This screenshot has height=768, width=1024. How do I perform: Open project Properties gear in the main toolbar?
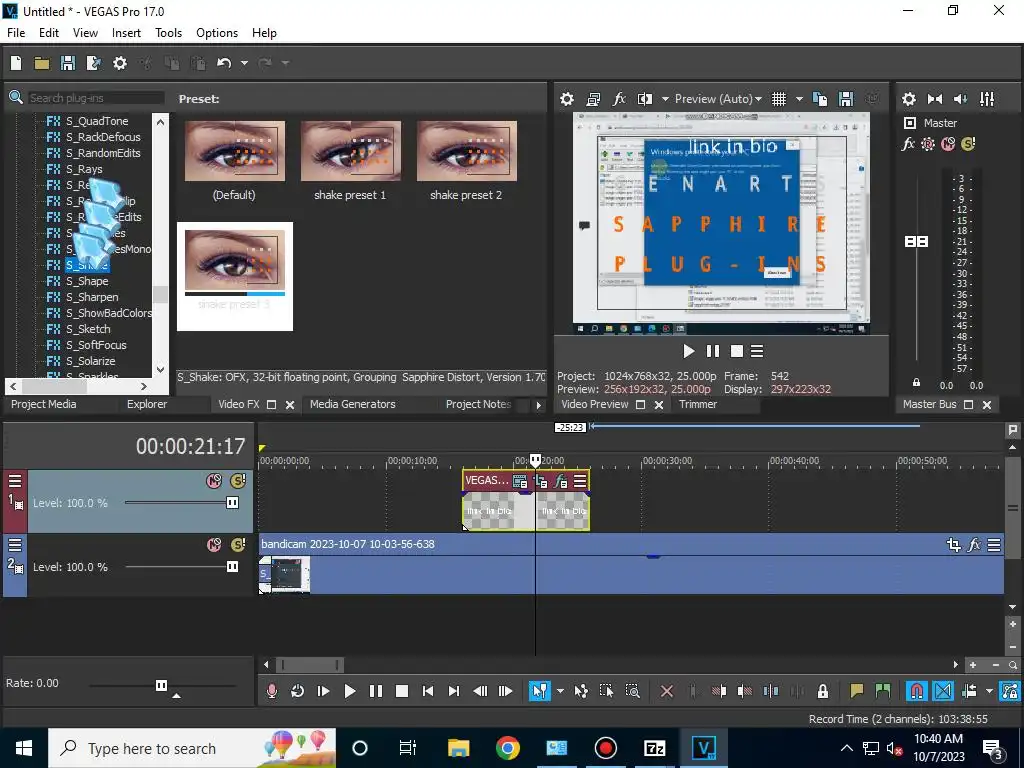click(120, 63)
